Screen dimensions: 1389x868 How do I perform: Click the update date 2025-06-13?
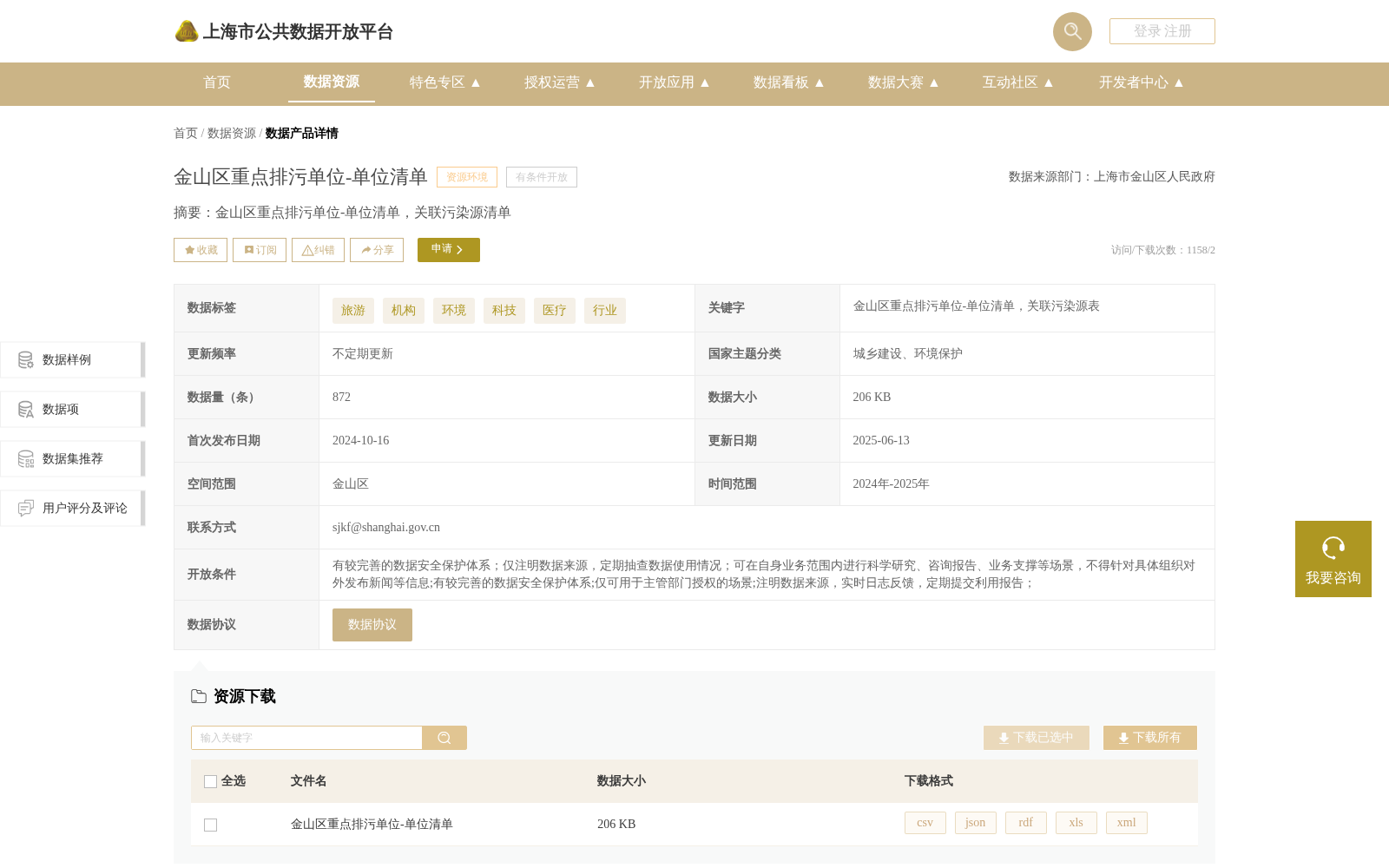point(881,441)
